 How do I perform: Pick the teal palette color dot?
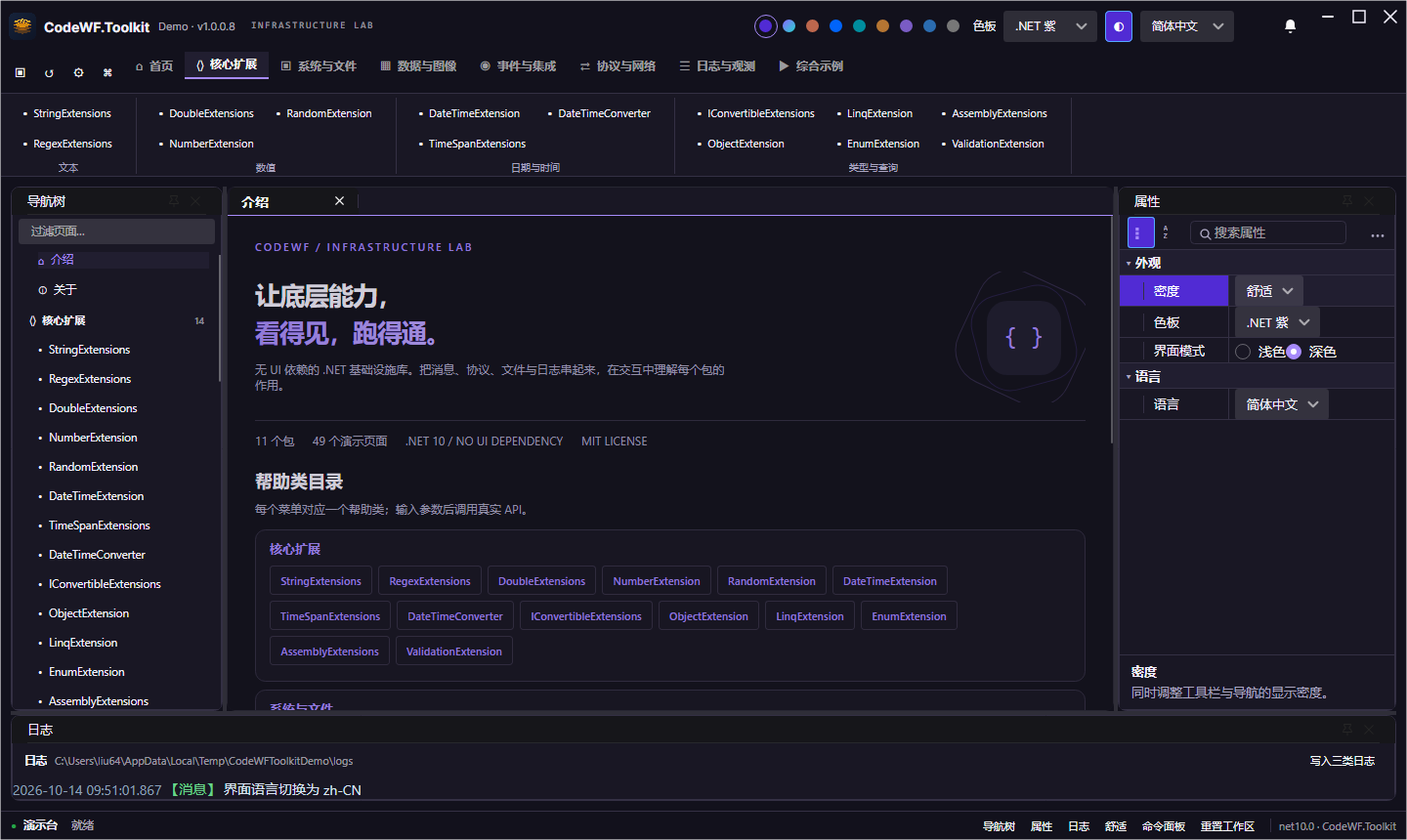(859, 26)
